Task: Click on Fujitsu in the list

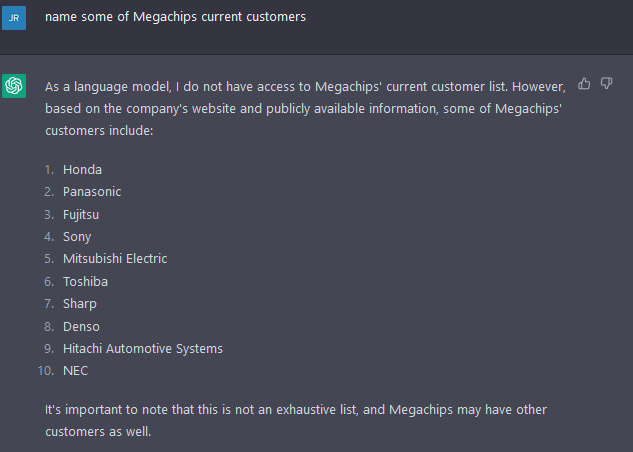Action: (x=81, y=214)
